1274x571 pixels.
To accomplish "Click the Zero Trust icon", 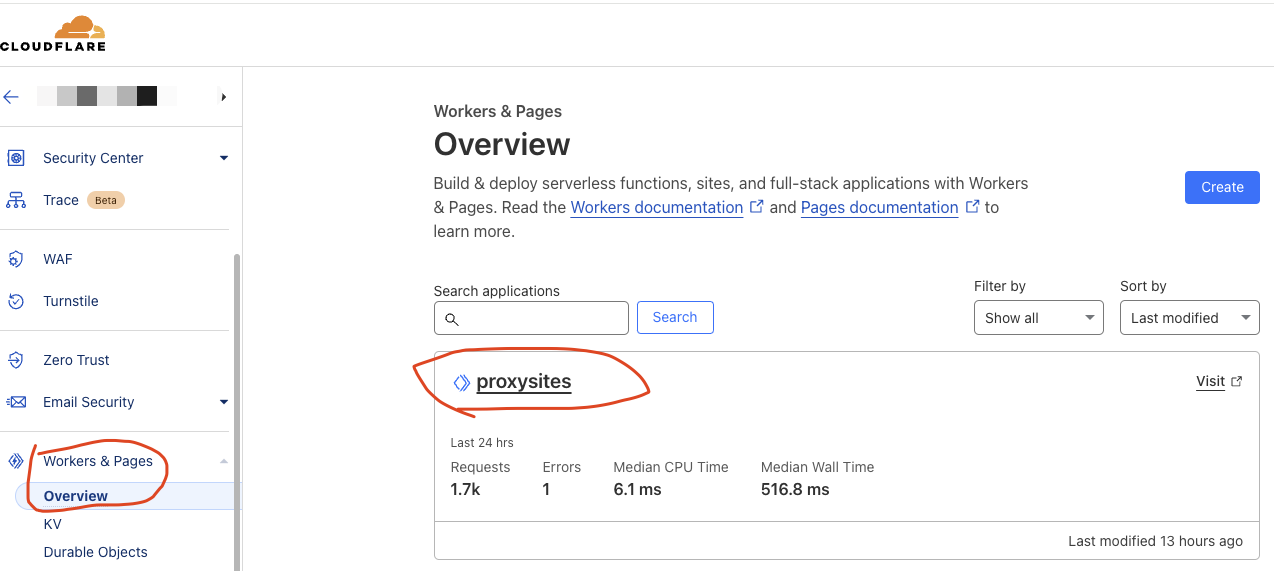I will [16, 360].
